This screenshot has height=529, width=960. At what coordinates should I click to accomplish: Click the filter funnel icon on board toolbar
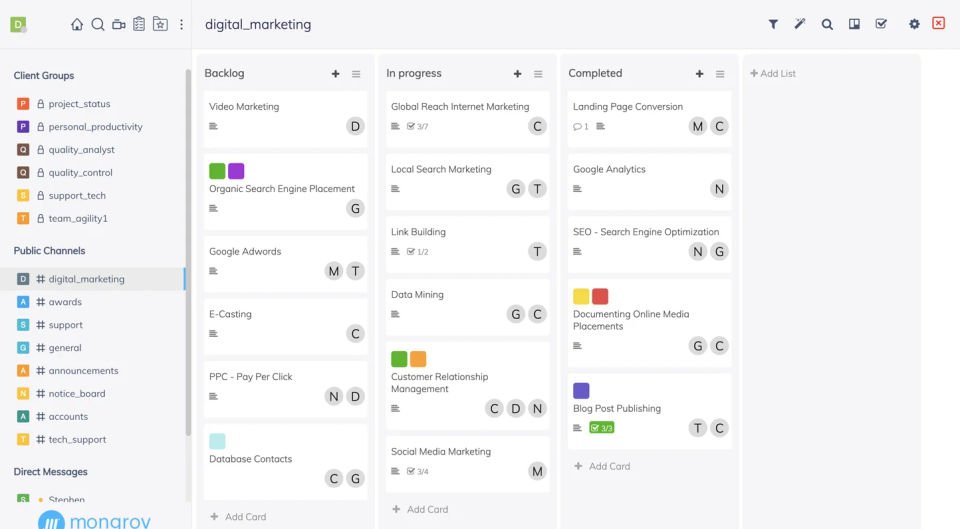[773, 24]
